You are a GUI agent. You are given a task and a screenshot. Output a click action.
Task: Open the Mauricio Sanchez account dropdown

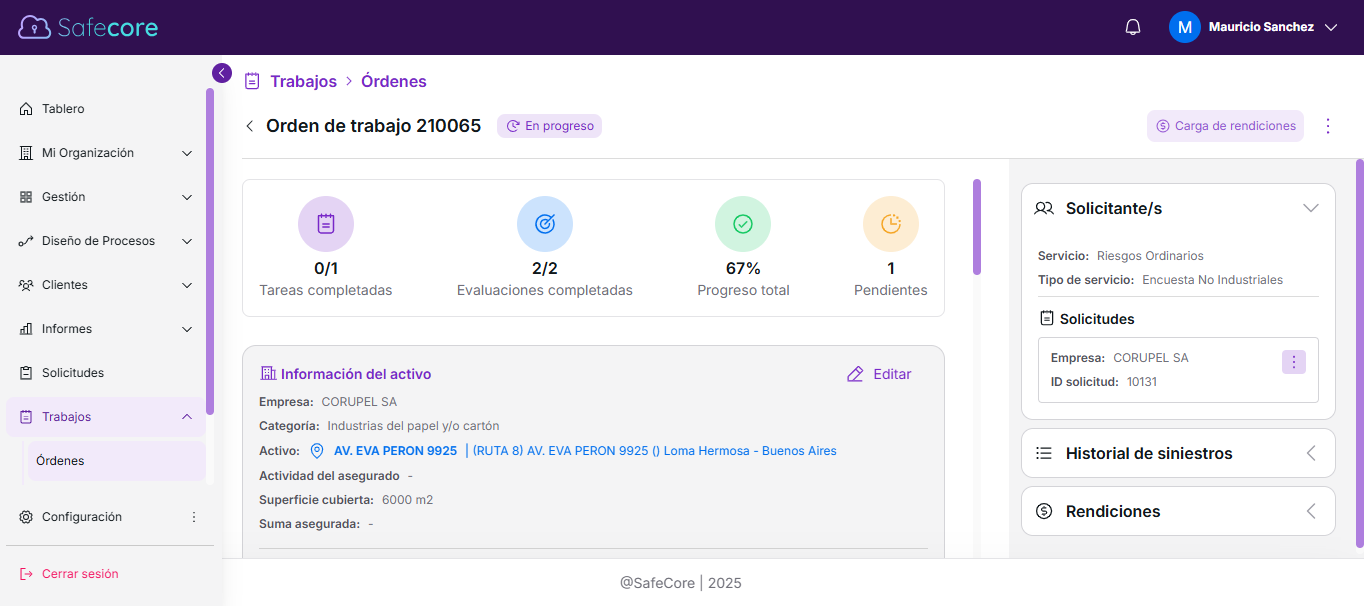(1254, 27)
